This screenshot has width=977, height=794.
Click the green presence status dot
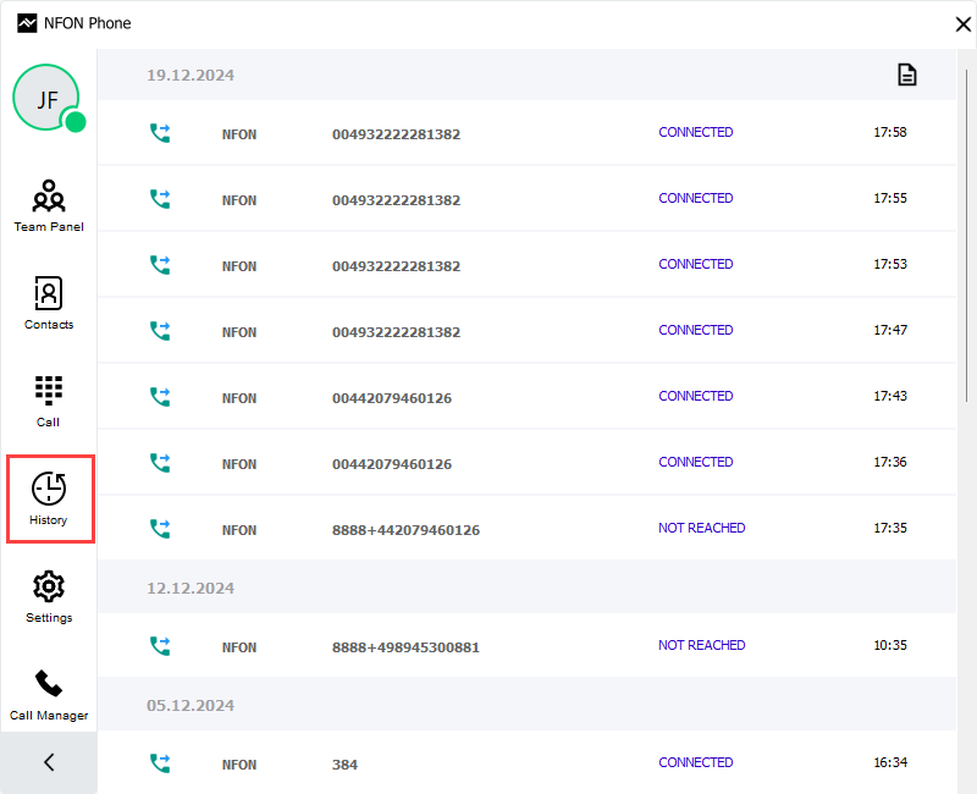(x=75, y=122)
